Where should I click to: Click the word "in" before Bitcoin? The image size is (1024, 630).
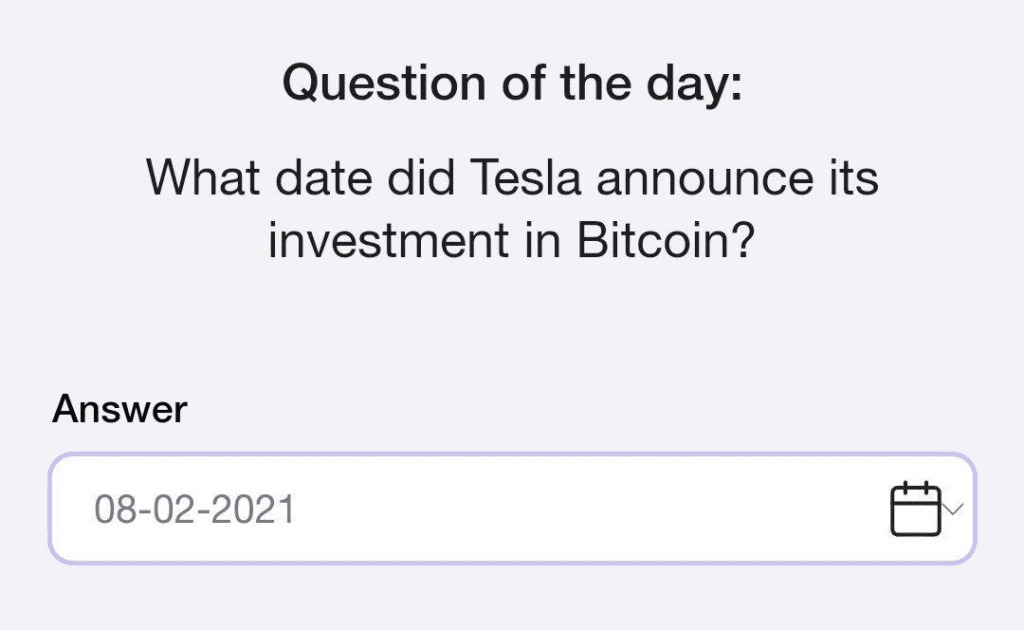tap(545, 243)
